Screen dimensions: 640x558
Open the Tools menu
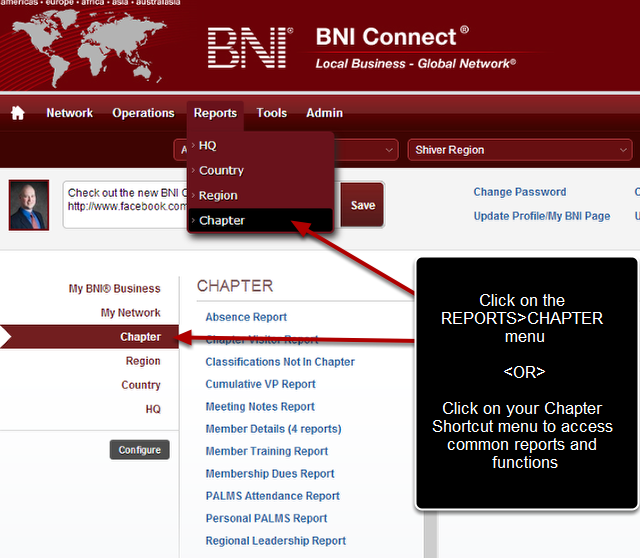click(271, 113)
